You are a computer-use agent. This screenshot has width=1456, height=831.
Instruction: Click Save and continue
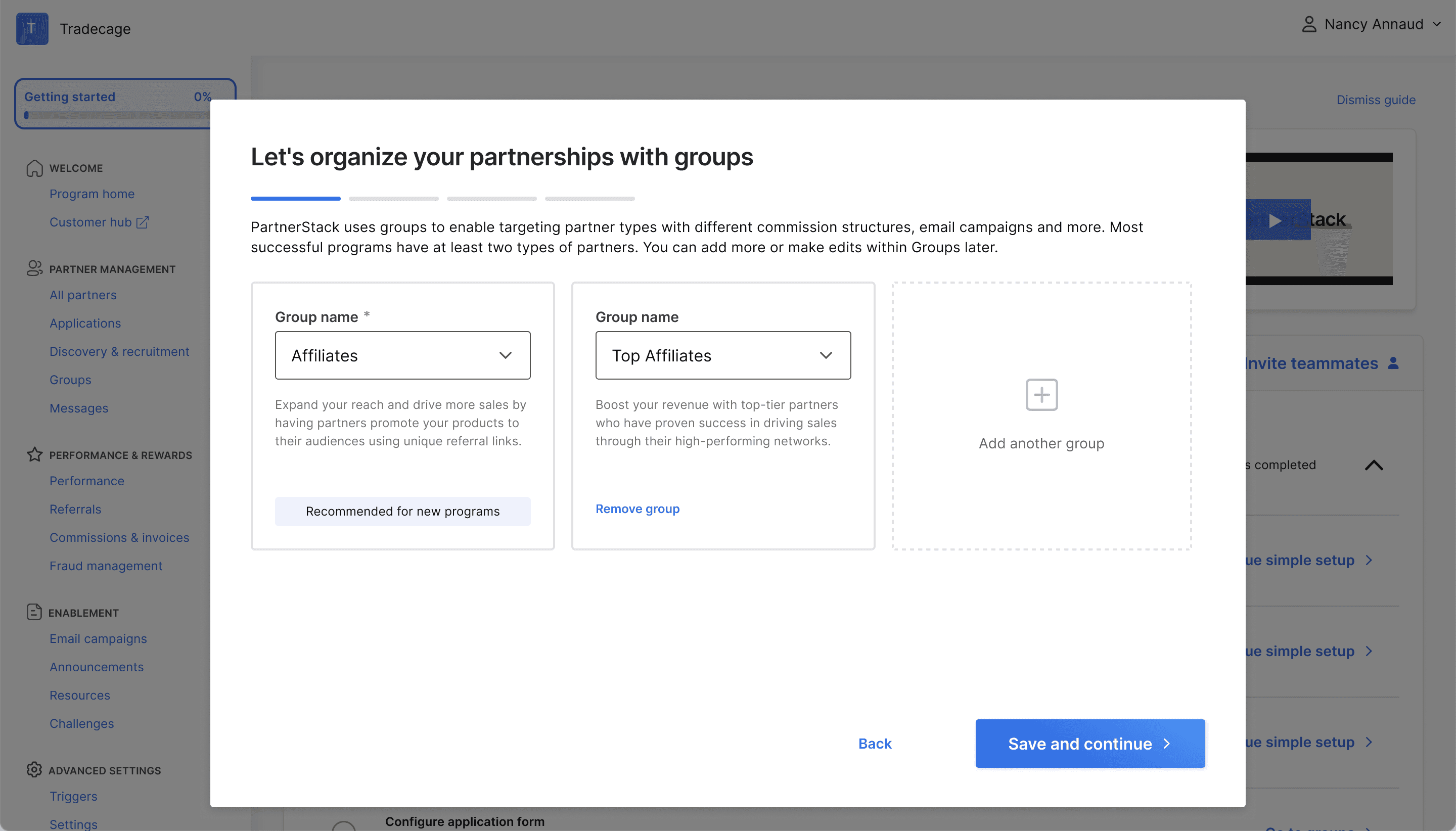(1089, 743)
